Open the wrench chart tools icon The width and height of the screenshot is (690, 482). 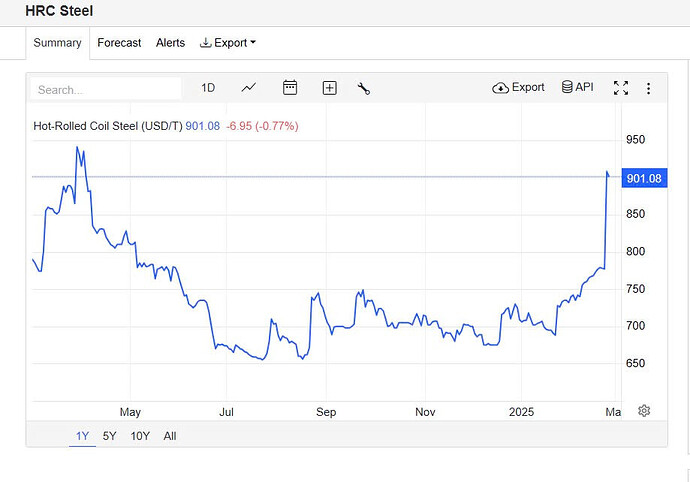(363, 88)
